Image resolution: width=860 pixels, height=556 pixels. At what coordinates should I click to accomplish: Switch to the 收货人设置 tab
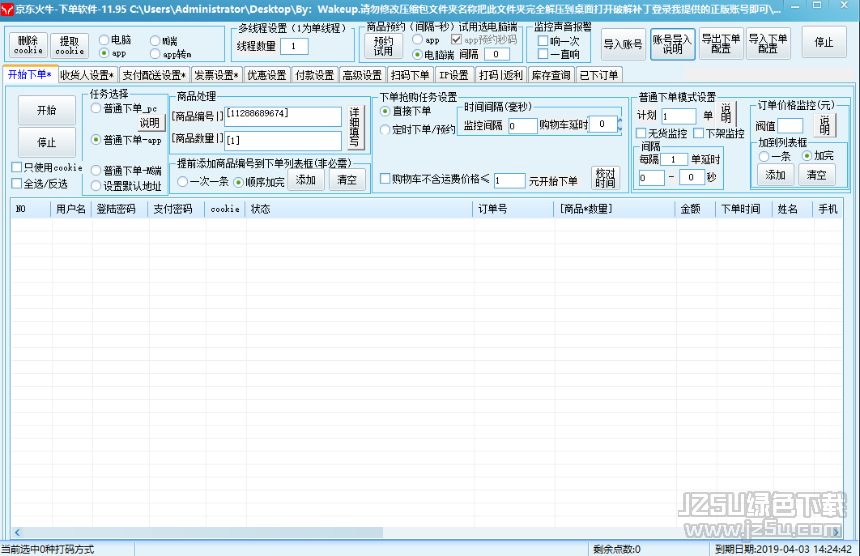pos(87,75)
